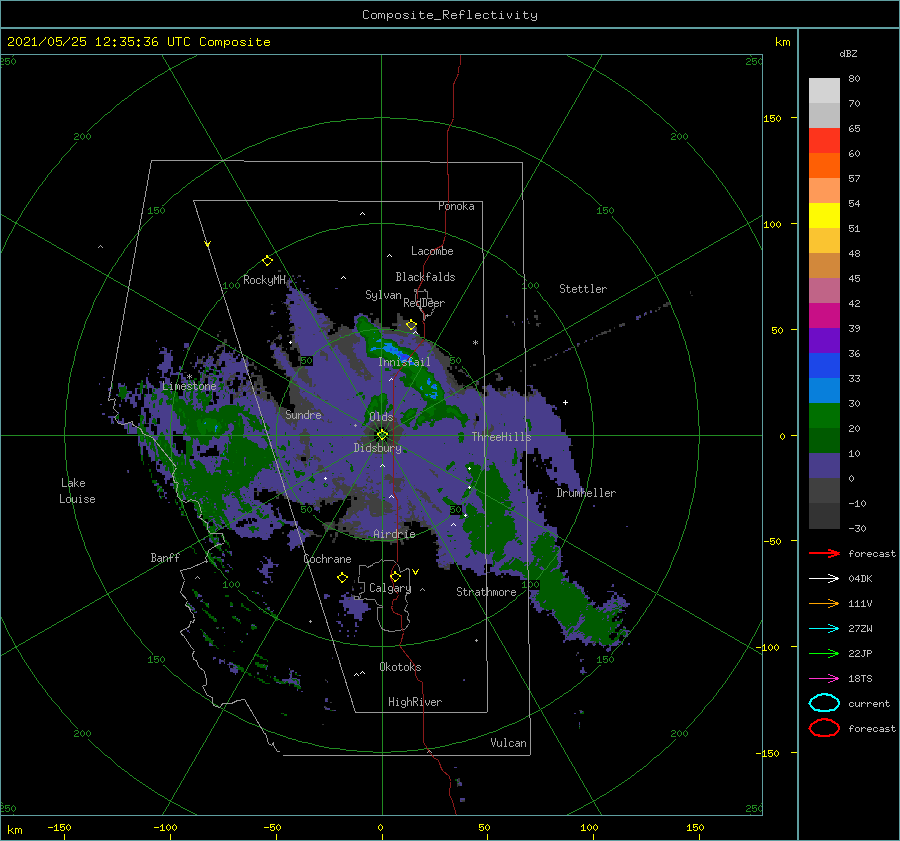This screenshot has height=841, width=900.
Task: Click the Didsbury city label
Action: pyautogui.click(x=377, y=448)
